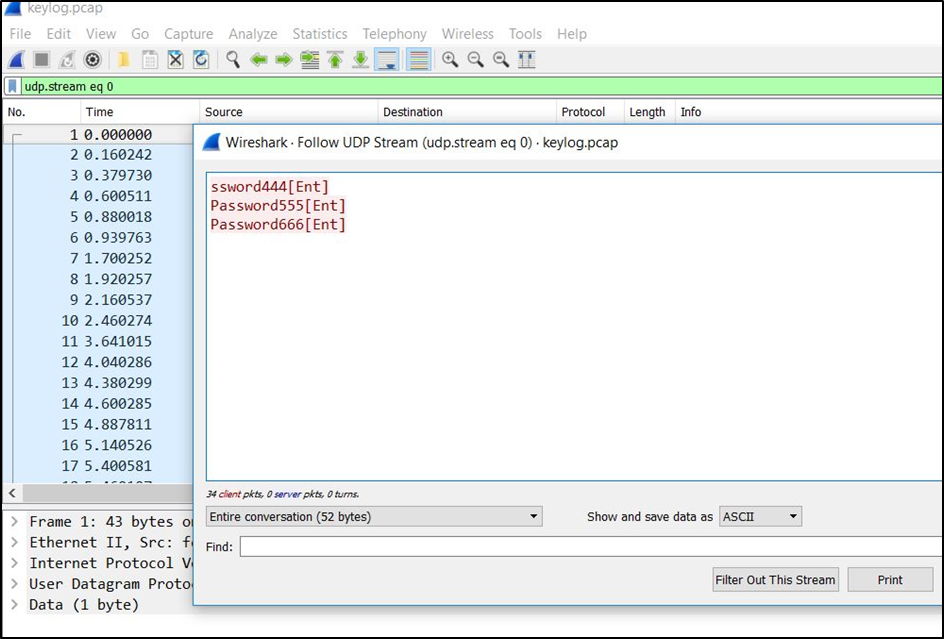This screenshot has height=639, width=944.
Task: Click the display filter bookmark icon
Action: tap(12, 86)
